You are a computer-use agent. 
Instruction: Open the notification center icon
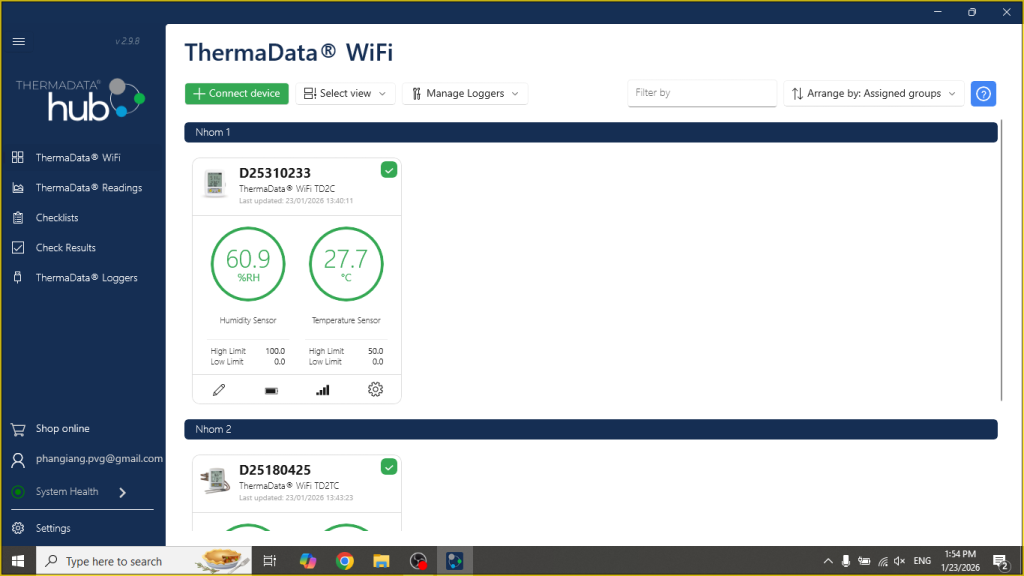click(x=1000, y=561)
